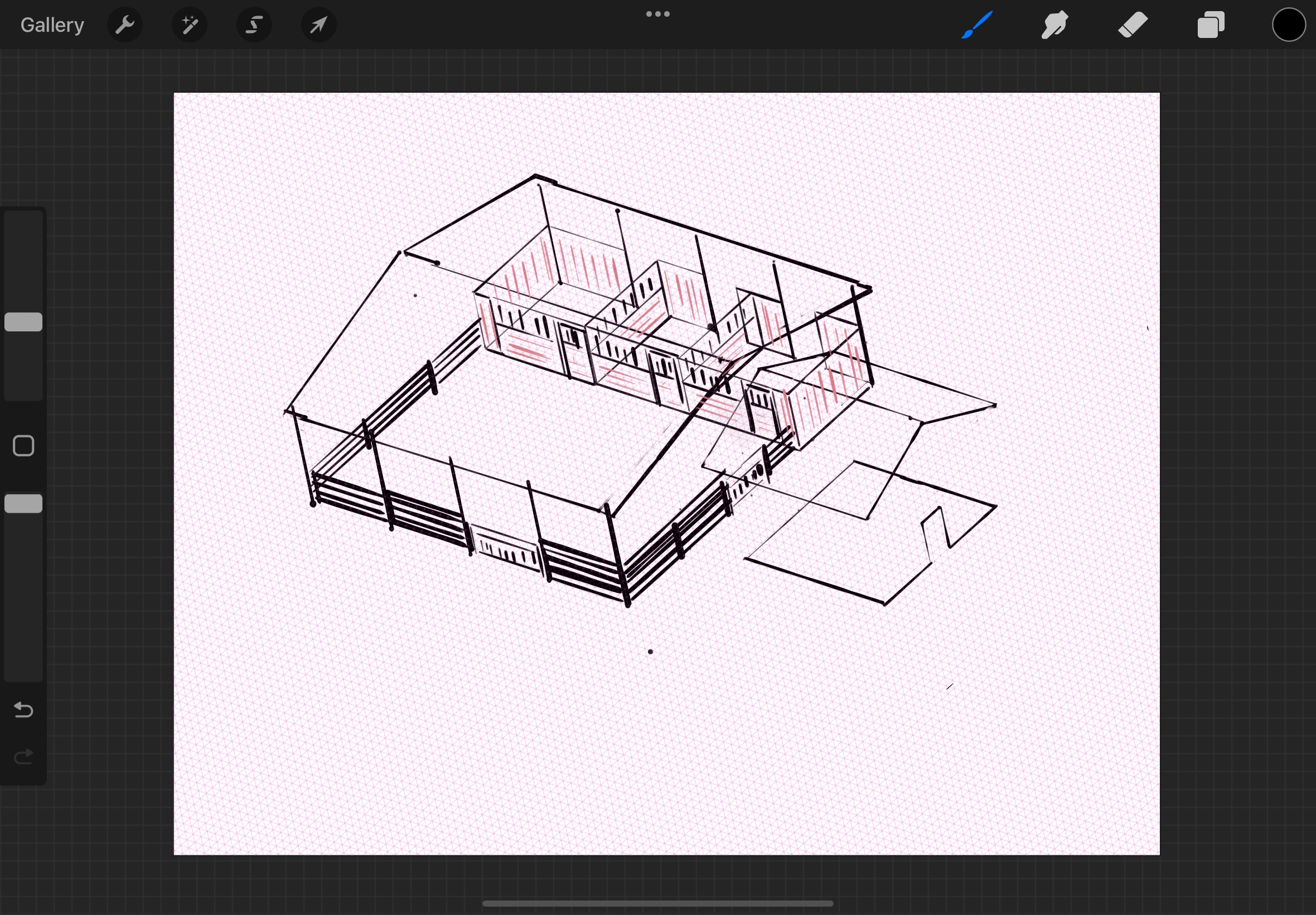Click the brush size slider handle

pos(23,321)
